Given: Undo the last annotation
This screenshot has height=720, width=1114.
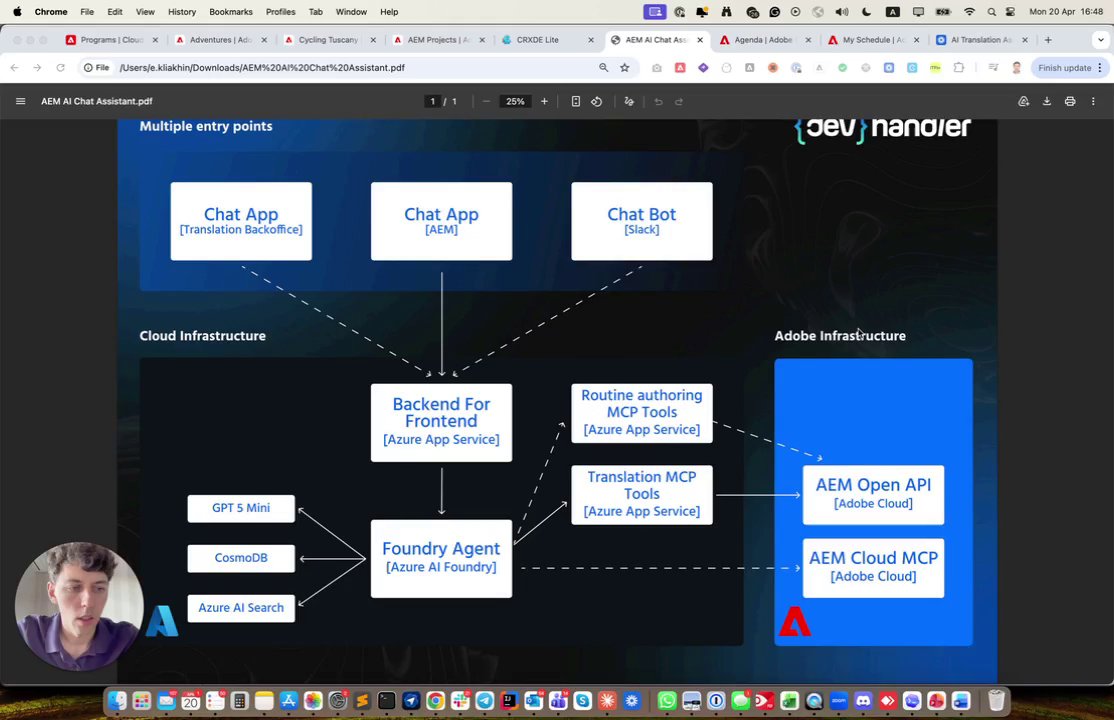Looking at the screenshot, I should [x=658, y=101].
